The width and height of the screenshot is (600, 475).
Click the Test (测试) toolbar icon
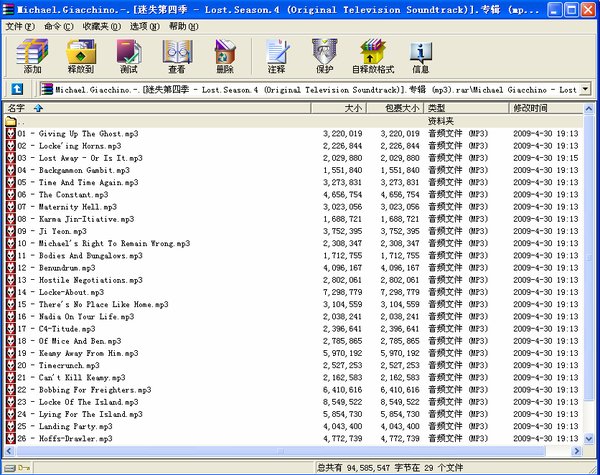129,56
